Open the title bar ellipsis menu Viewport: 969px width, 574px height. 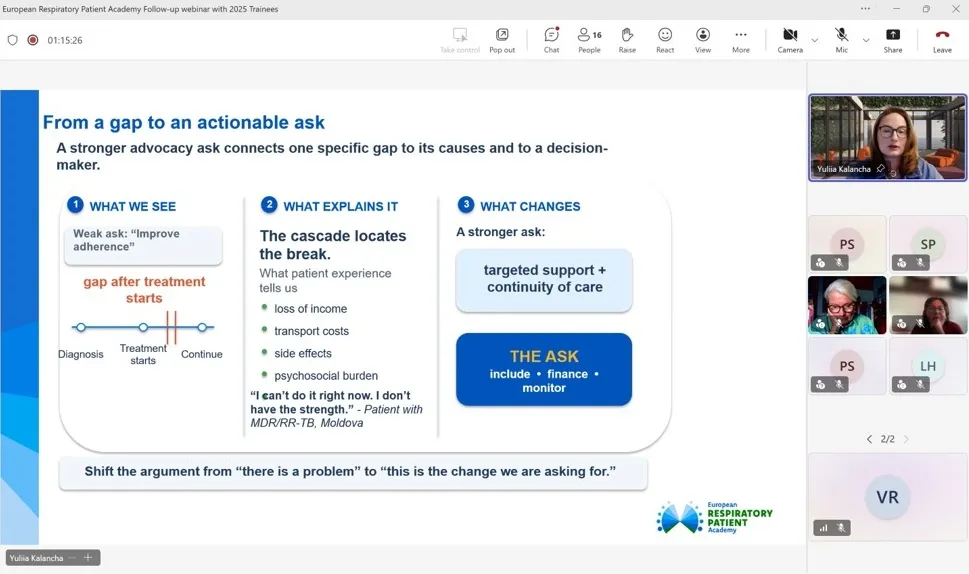[865, 9]
